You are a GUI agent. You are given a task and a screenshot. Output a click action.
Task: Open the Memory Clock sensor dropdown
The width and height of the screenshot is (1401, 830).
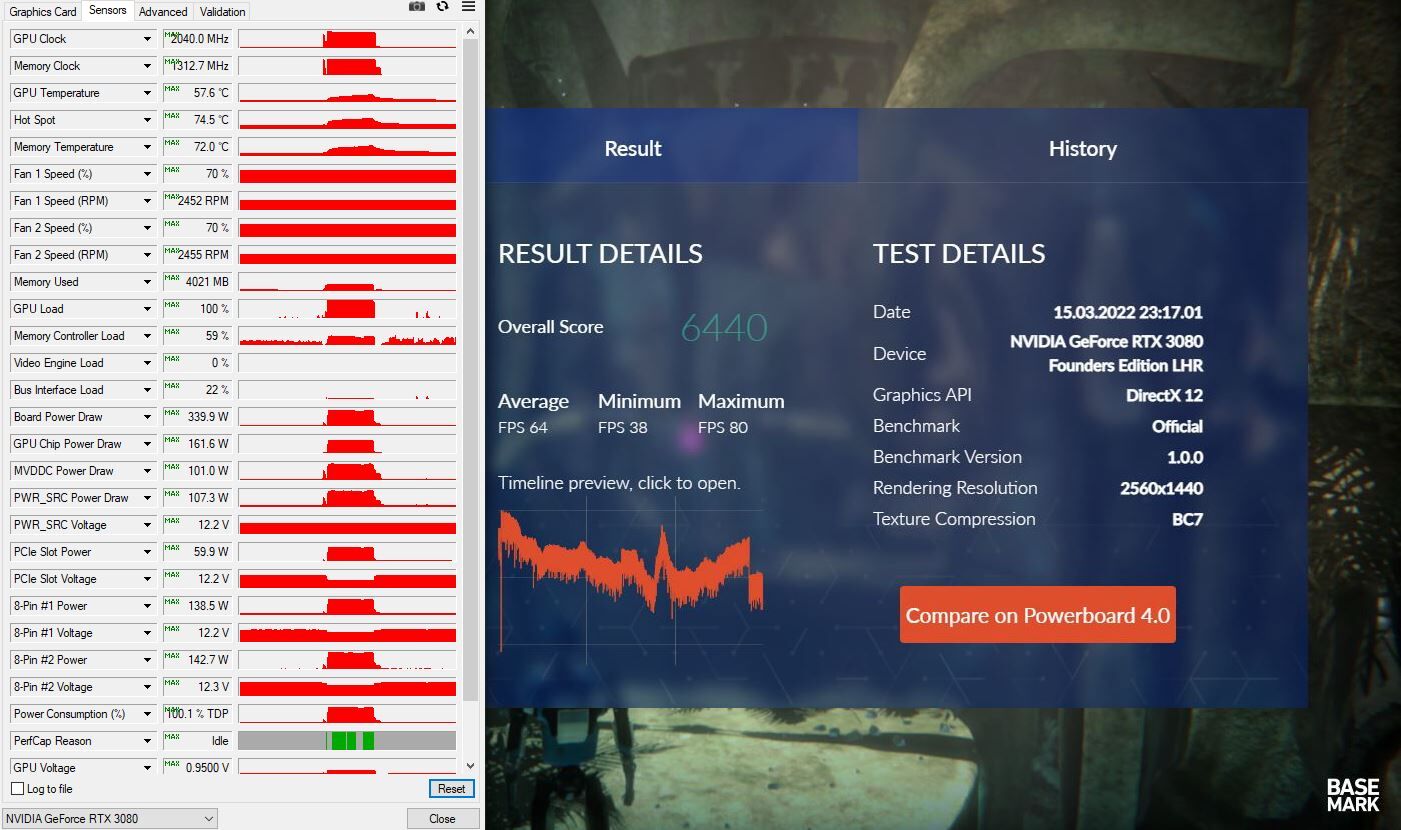tap(147, 66)
